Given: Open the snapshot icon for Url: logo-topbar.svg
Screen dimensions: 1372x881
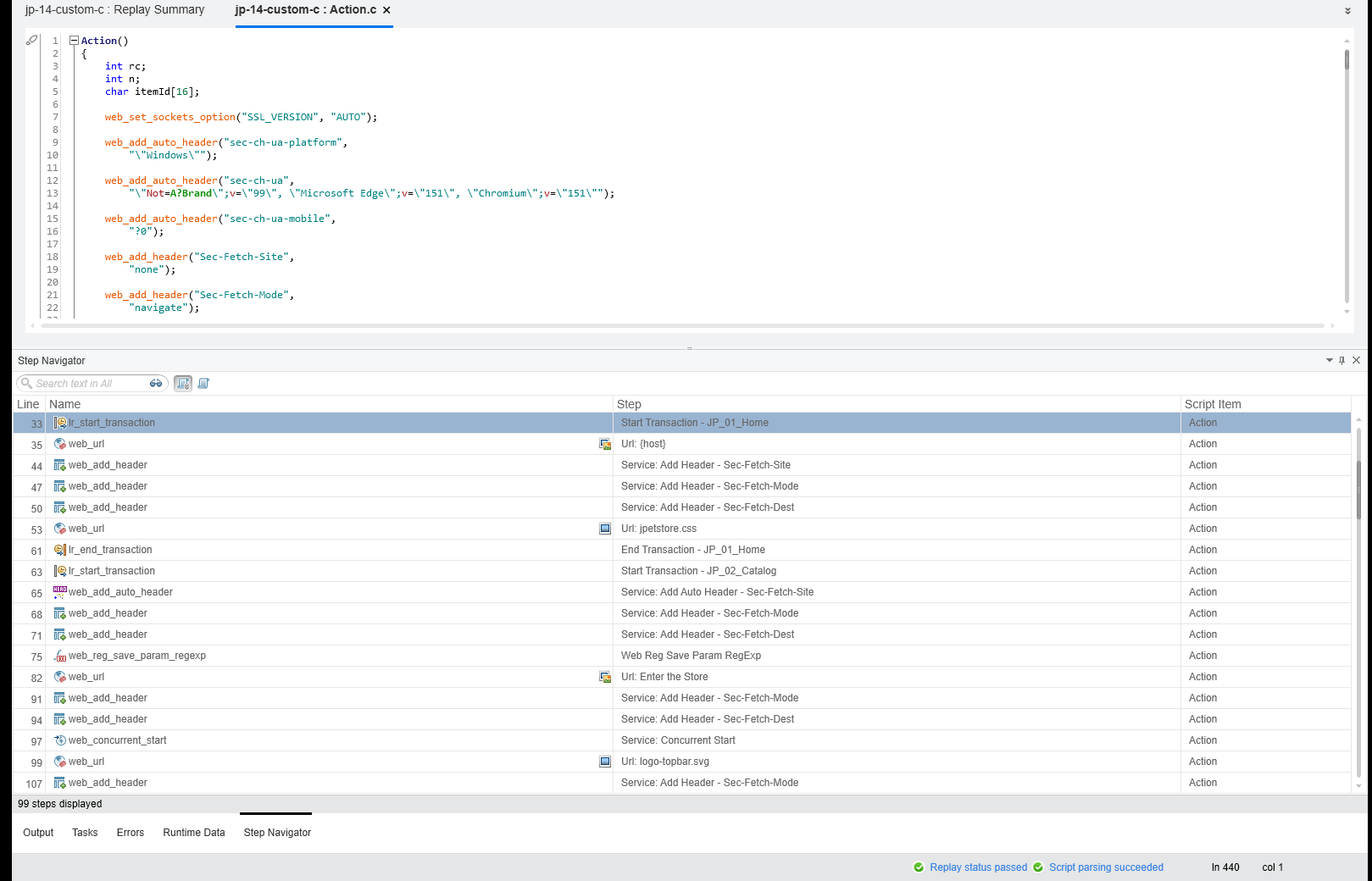Looking at the screenshot, I should pyautogui.click(x=605, y=762).
